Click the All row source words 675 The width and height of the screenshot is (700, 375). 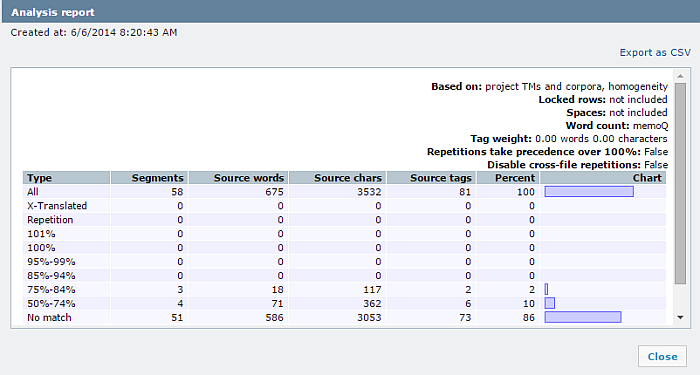click(274, 192)
